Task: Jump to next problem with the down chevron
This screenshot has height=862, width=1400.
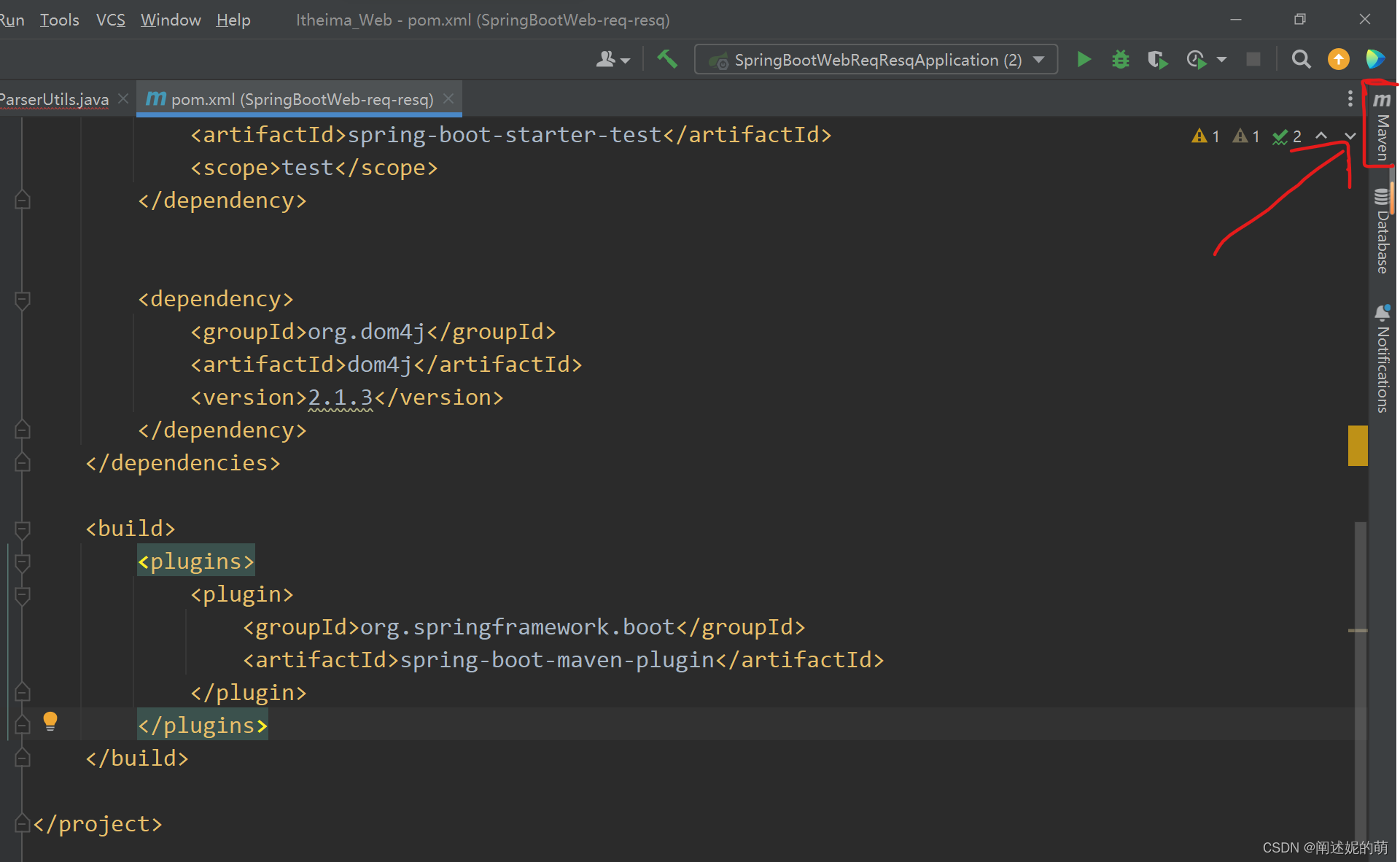Action: click(x=1349, y=136)
